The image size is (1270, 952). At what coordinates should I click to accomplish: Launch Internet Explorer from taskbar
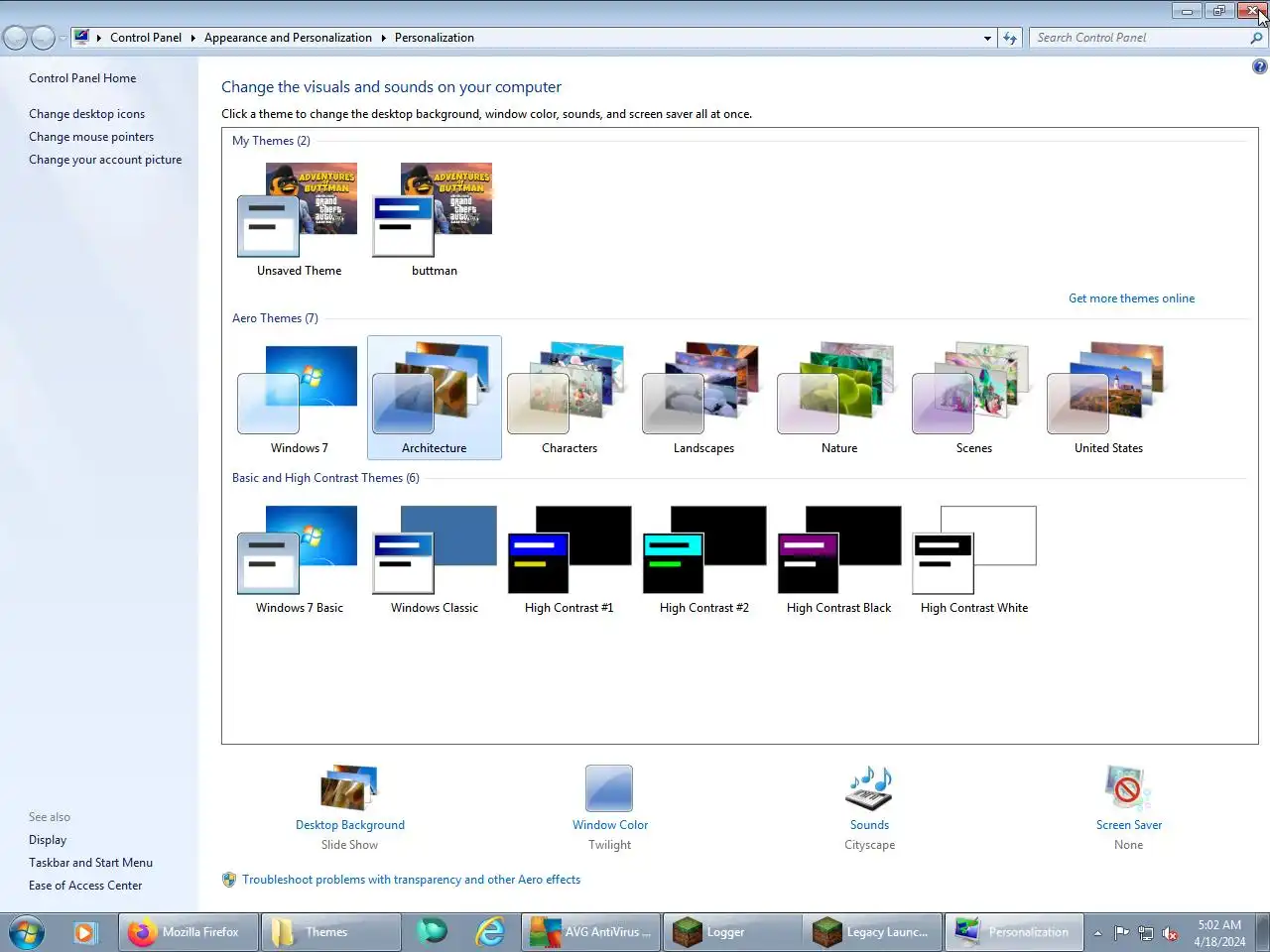coord(490,932)
